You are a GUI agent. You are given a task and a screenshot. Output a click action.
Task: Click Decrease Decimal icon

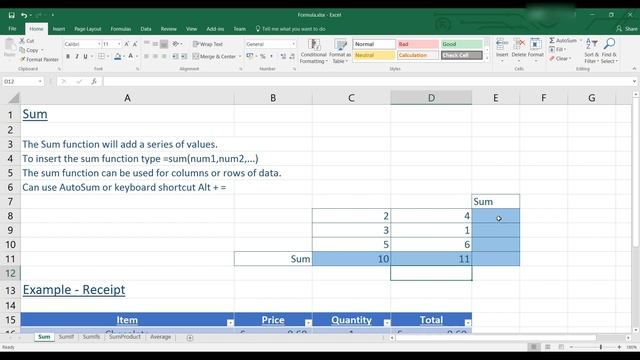(292, 56)
